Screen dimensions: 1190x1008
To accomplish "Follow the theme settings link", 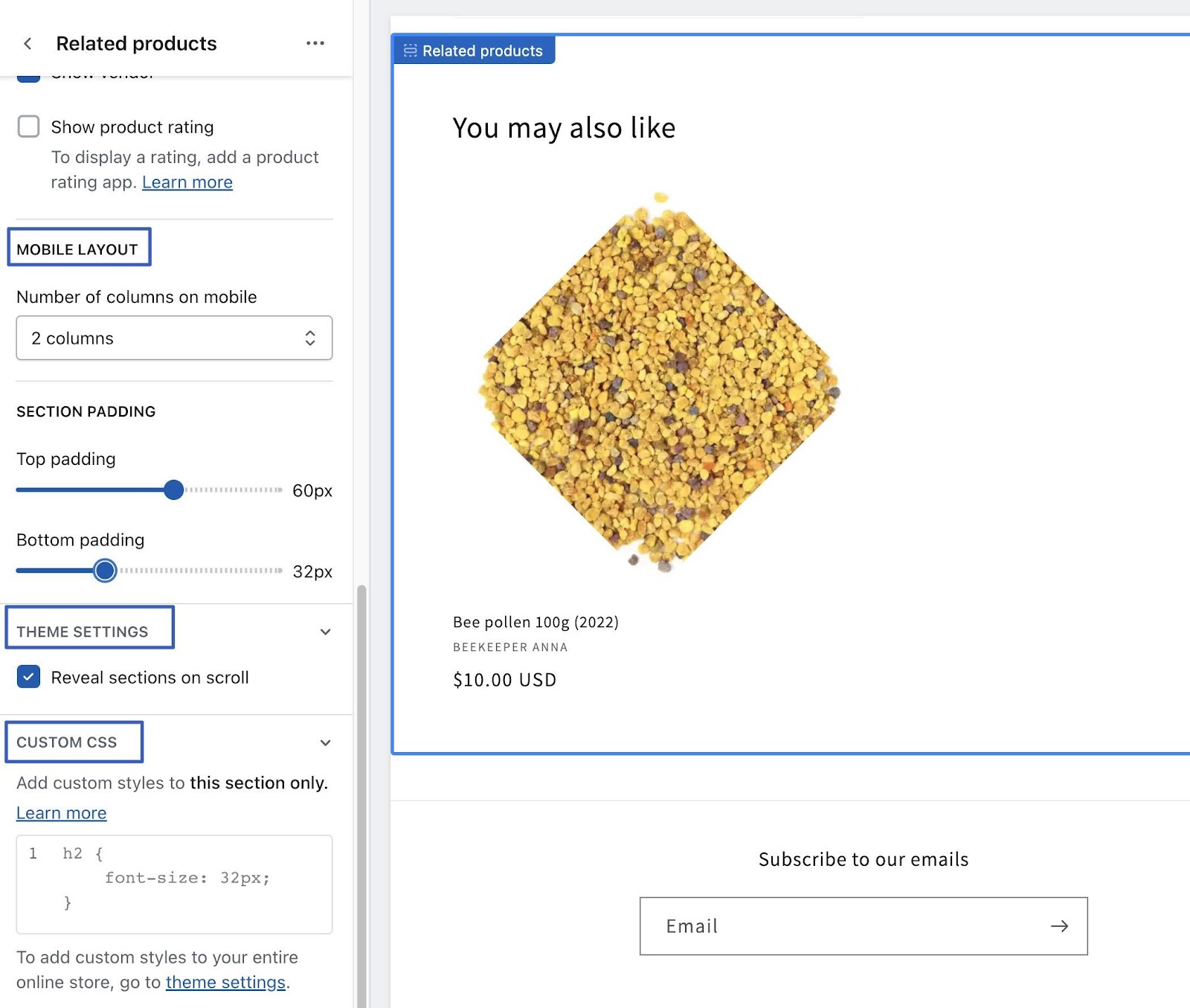I will pyautogui.click(x=225, y=982).
